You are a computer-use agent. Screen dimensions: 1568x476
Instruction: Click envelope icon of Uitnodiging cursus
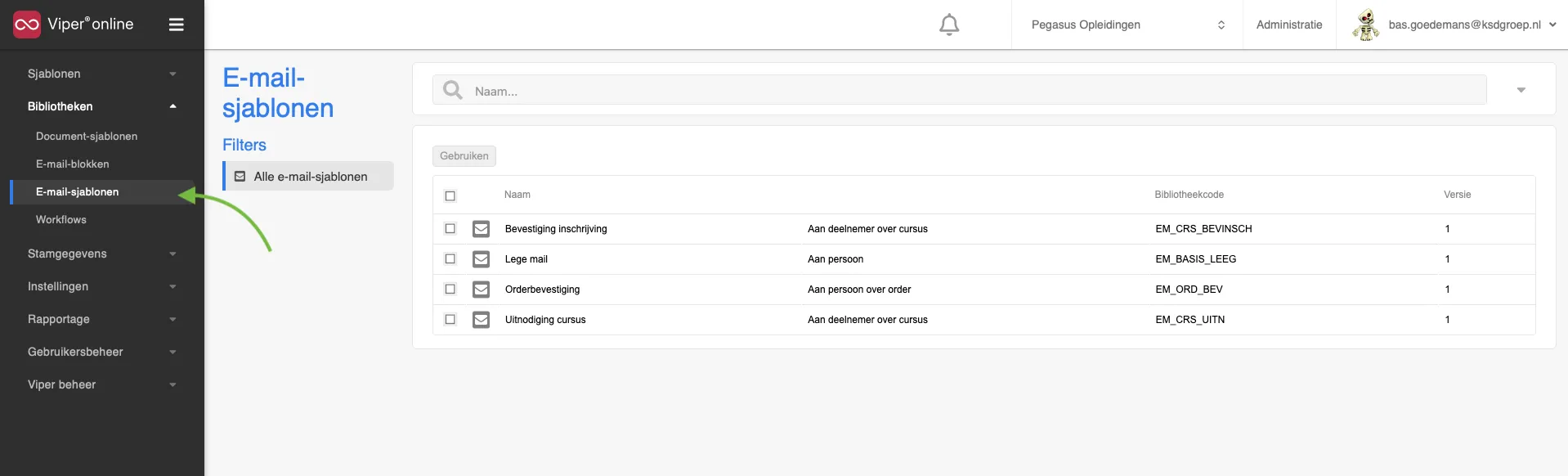pos(482,320)
